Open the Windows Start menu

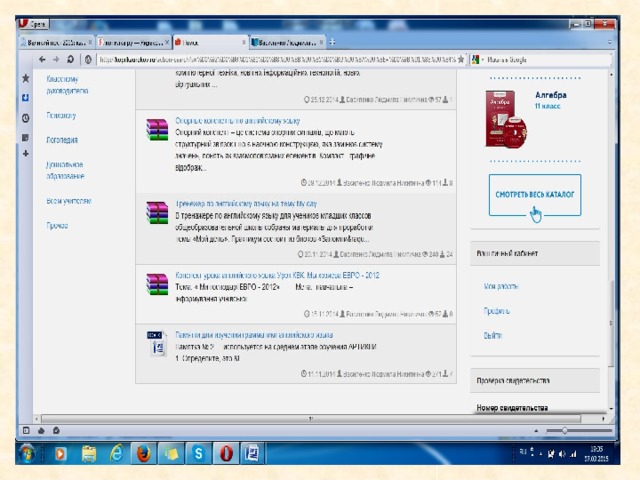pos(27,453)
